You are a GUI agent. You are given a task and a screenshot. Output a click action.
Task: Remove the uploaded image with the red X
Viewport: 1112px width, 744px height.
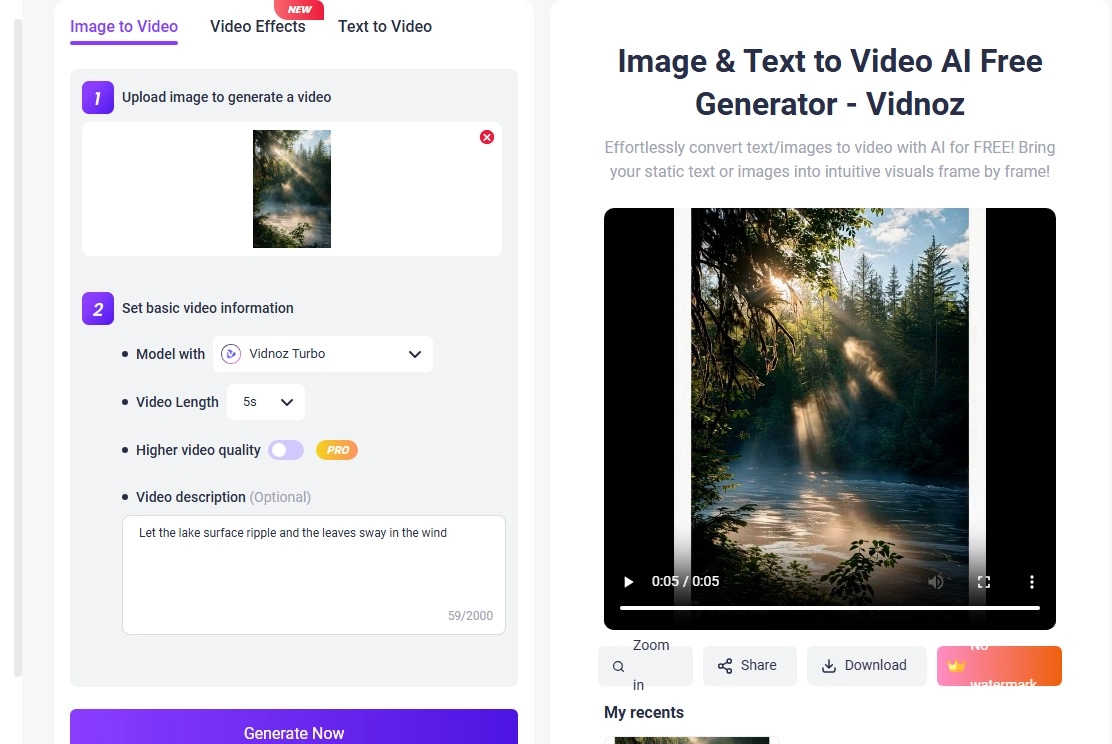487,137
